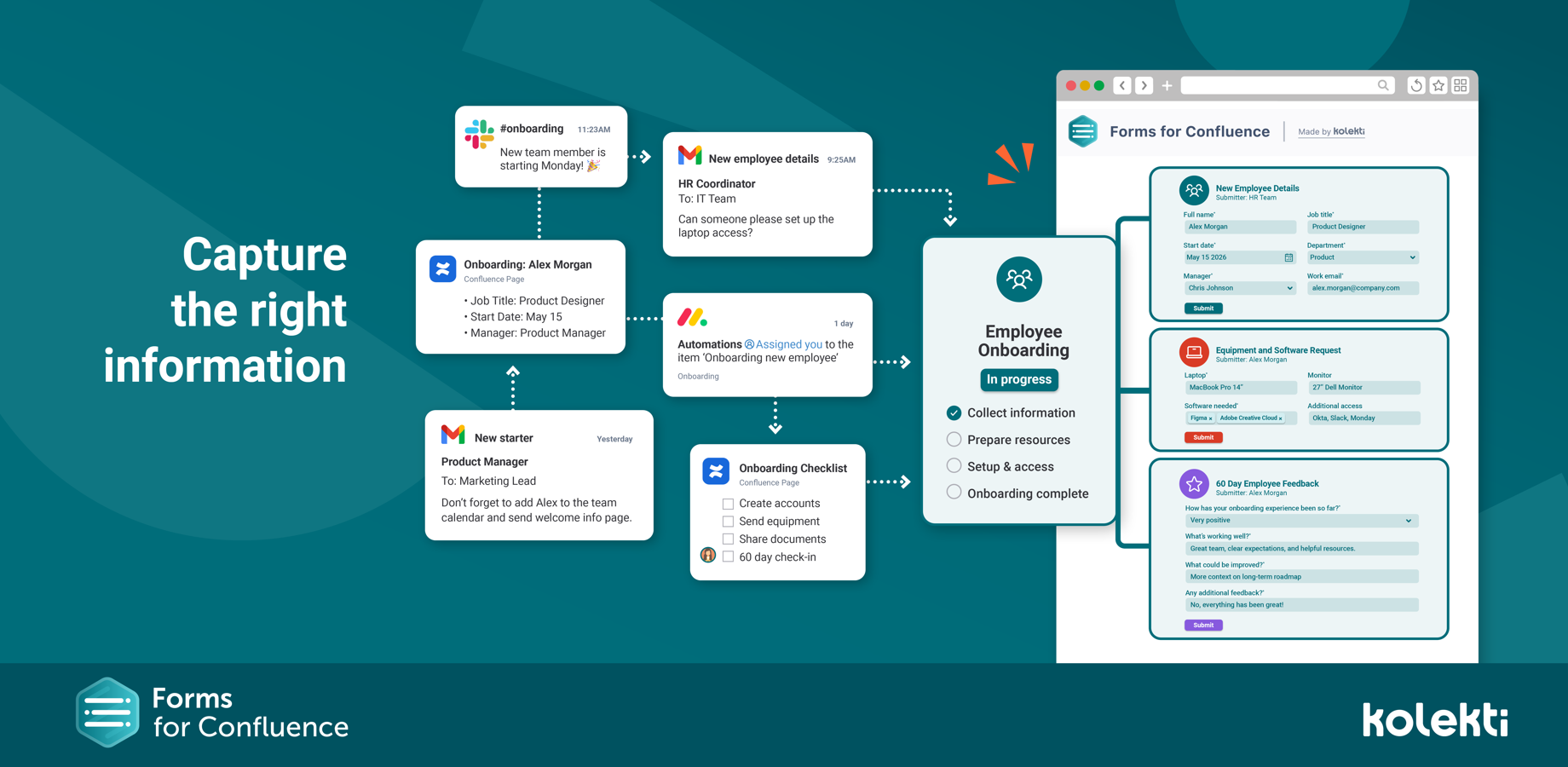Click the purple star 60 Day Feedback icon
1568x767 pixels.
(1194, 485)
